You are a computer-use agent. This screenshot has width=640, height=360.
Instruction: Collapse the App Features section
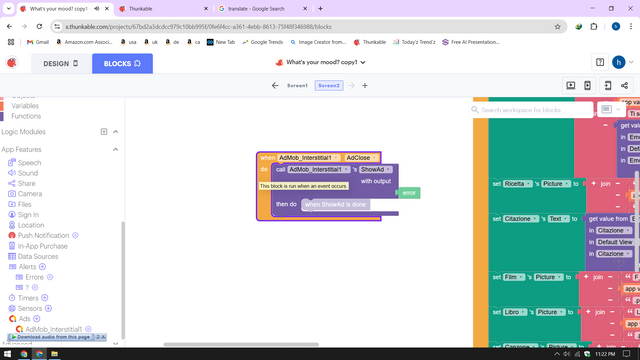tap(116, 149)
